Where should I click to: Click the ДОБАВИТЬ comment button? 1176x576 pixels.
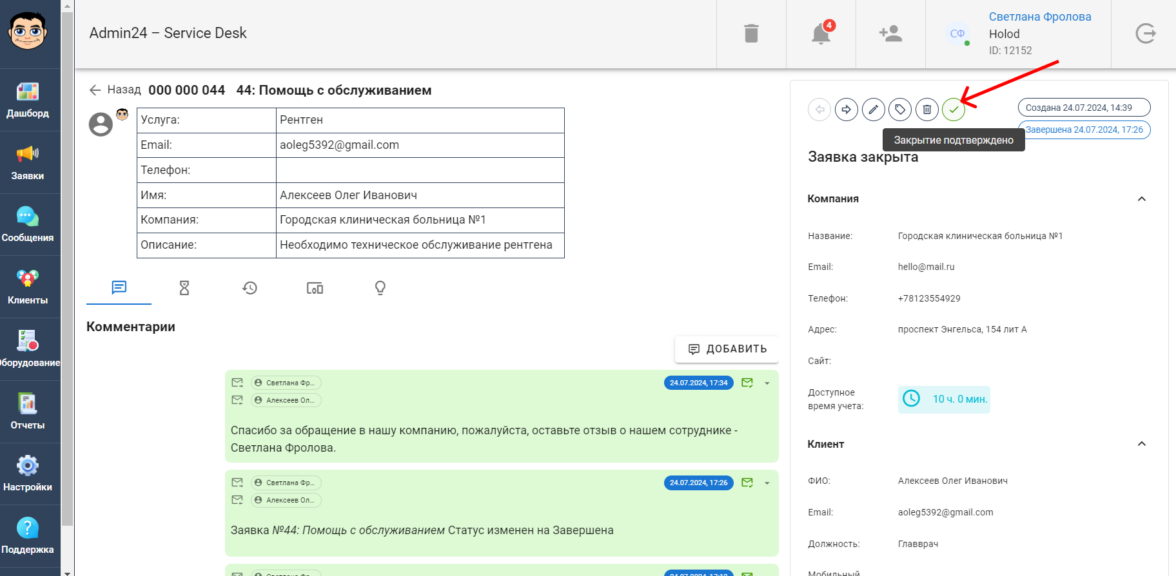click(727, 349)
